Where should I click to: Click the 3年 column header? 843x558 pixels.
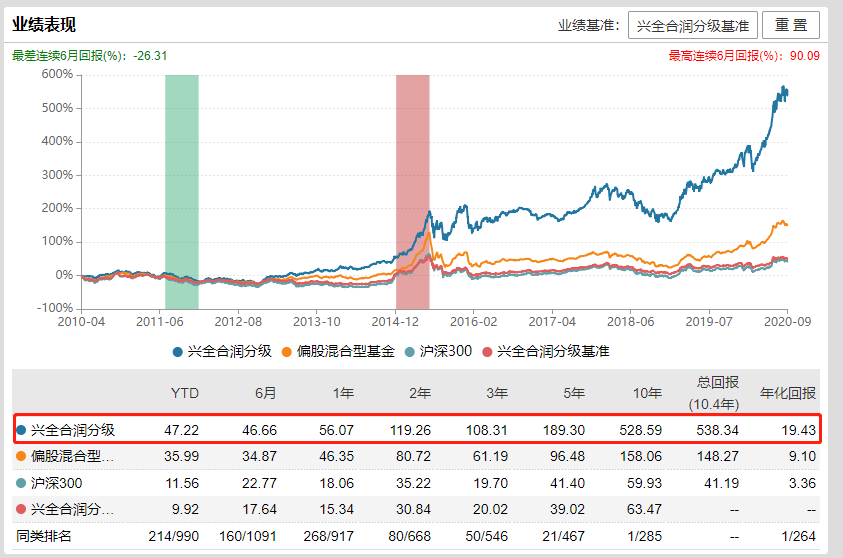(497, 394)
